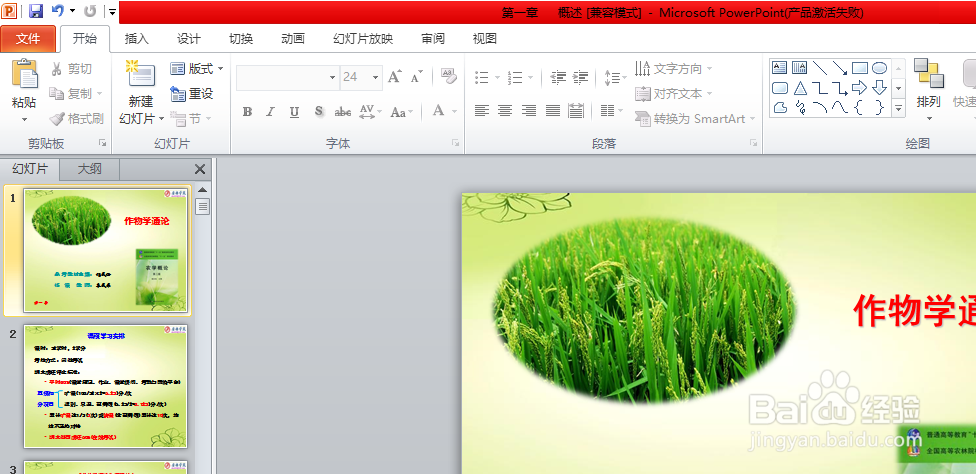Increase the list indent level
Viewport: 976px width, 474px height.
[x=580, y=77]
